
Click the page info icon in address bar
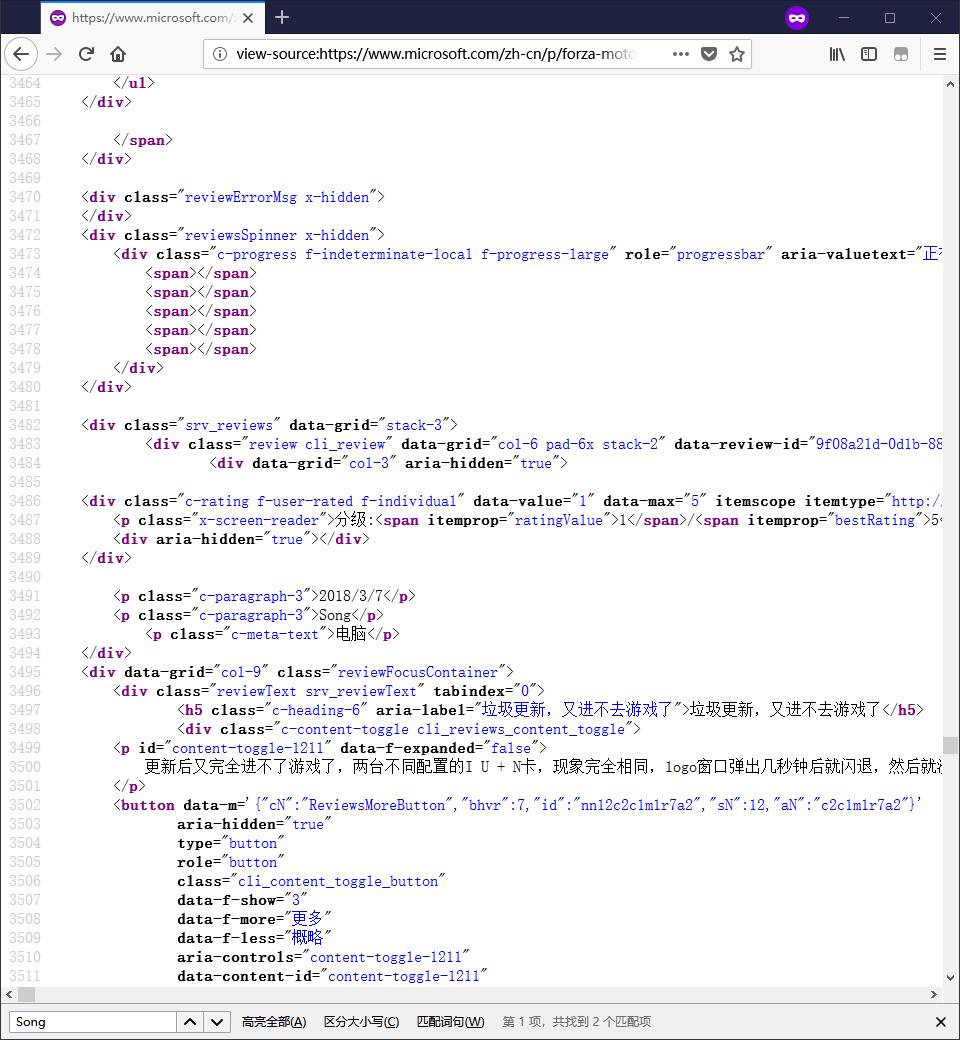click(218, 54)
